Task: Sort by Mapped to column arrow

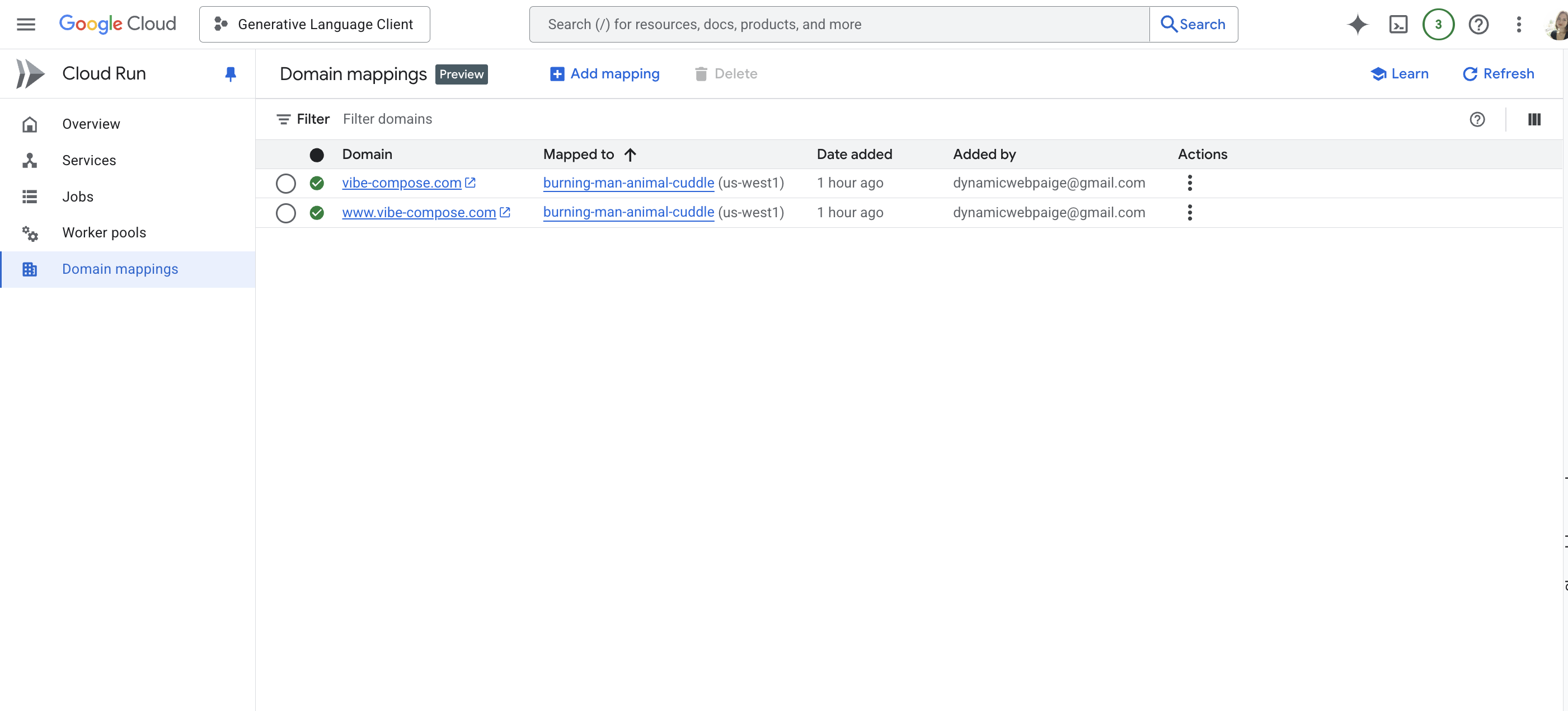Action: (x=630, y=155)
